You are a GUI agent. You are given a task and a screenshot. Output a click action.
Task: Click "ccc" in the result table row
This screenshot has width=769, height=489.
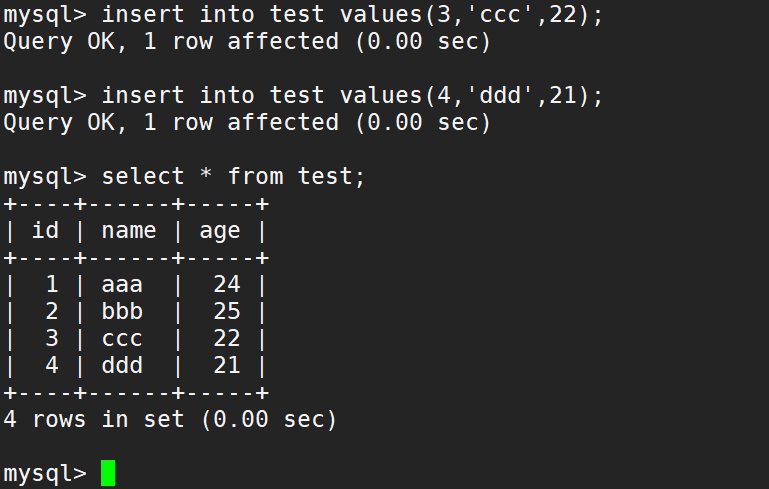[122, 339]
